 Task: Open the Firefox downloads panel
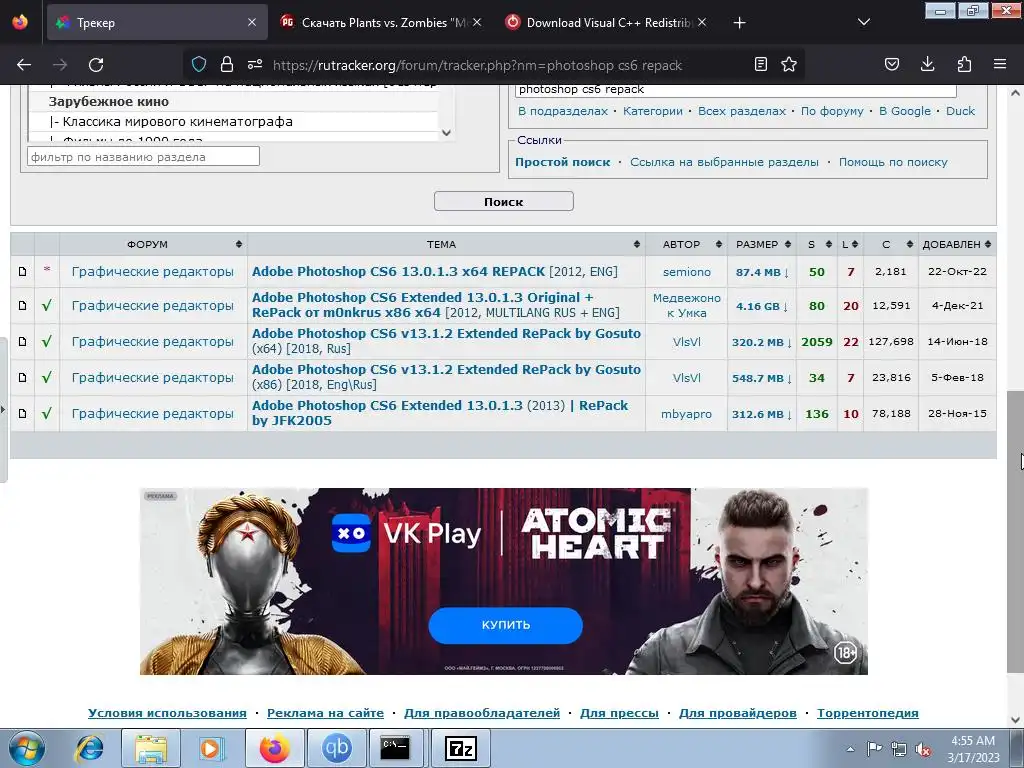pos(927,64)
